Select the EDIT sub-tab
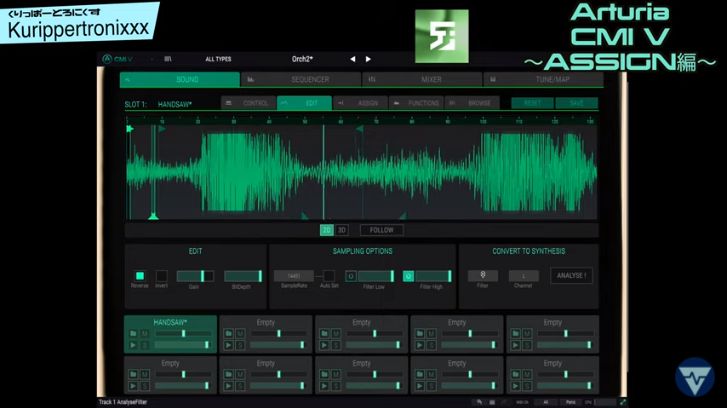 click(x=305, y=103)
